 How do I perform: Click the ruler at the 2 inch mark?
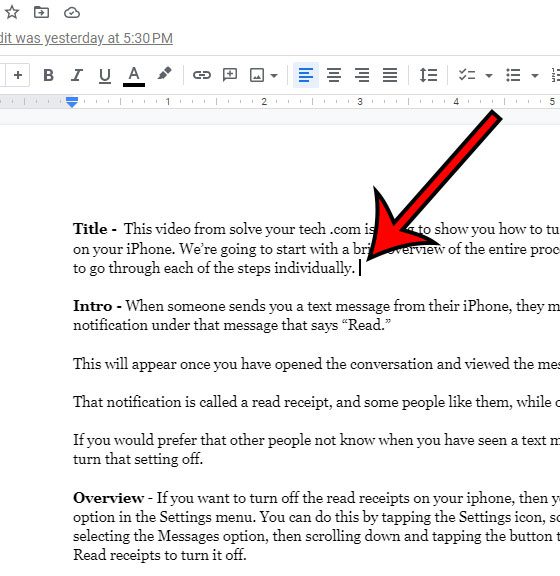[x=264, y=101]
